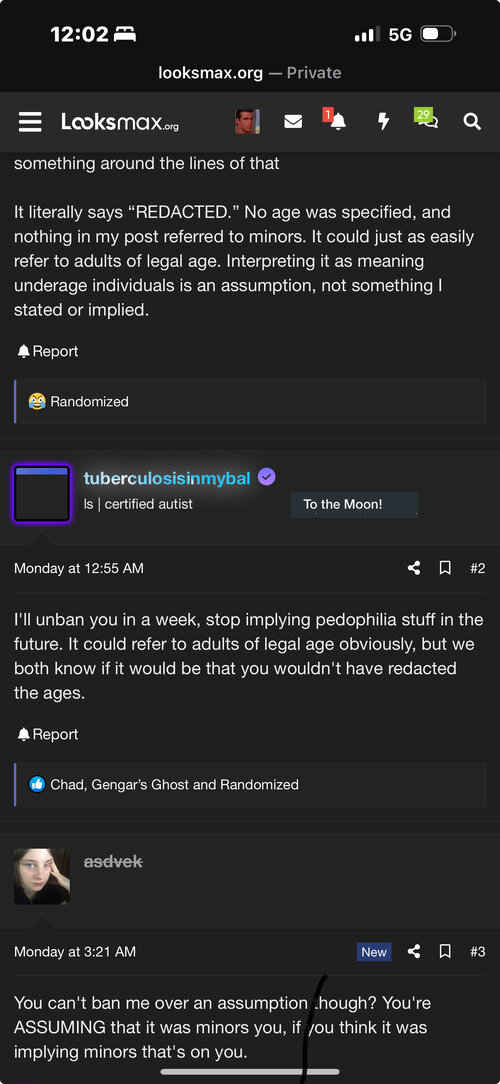Open permalink #2 of the post
Viewport: 500px width, 1084px height.
pyautogui.click(x=477, y=568)
